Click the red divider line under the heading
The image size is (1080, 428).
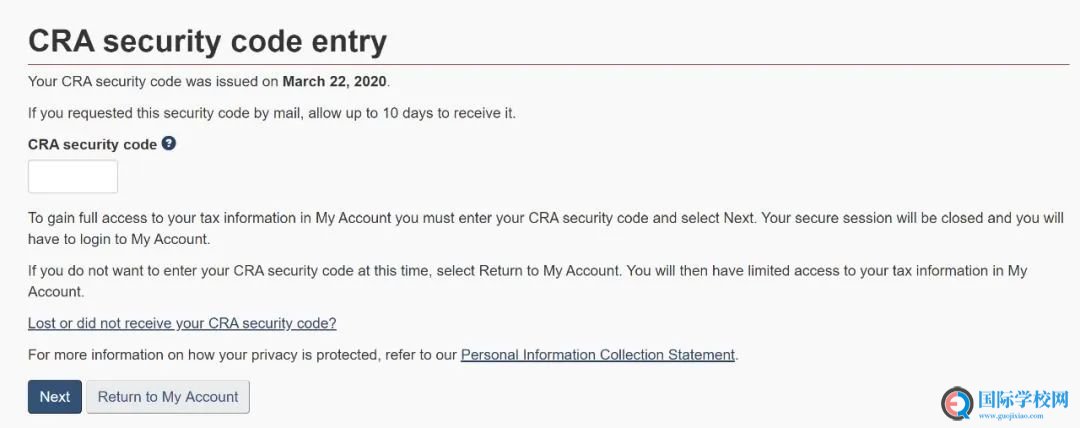tap(548, 65)
